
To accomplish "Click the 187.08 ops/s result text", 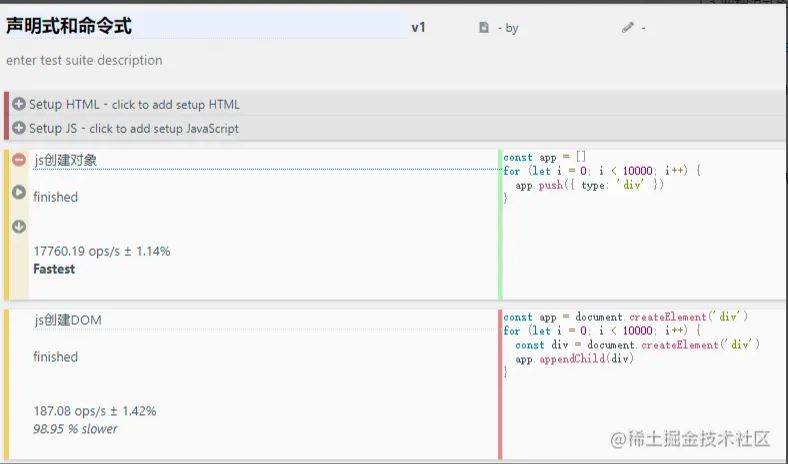I will [x=94, y=411].
